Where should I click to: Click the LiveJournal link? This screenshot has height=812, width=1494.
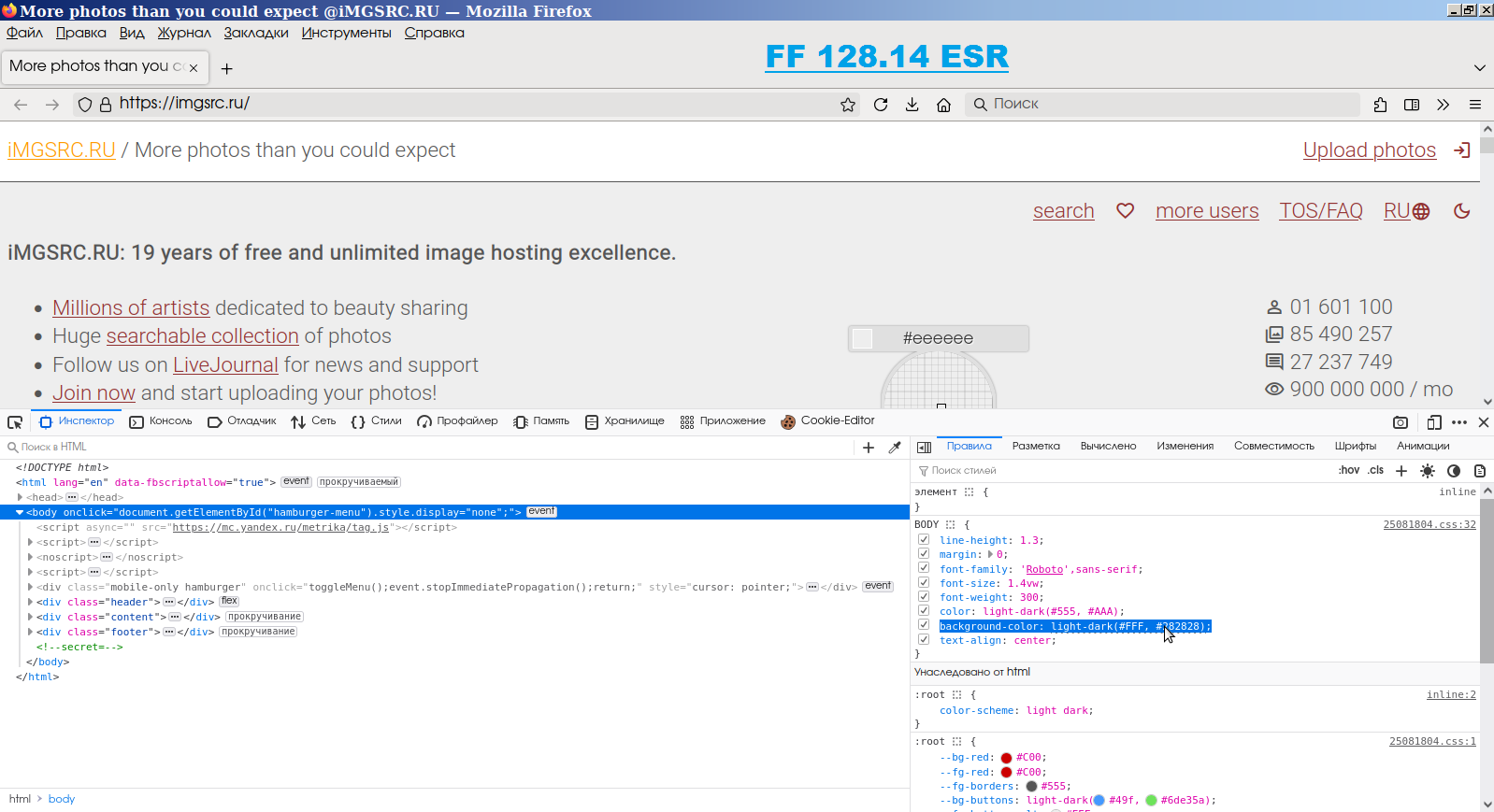pos(225,365)
